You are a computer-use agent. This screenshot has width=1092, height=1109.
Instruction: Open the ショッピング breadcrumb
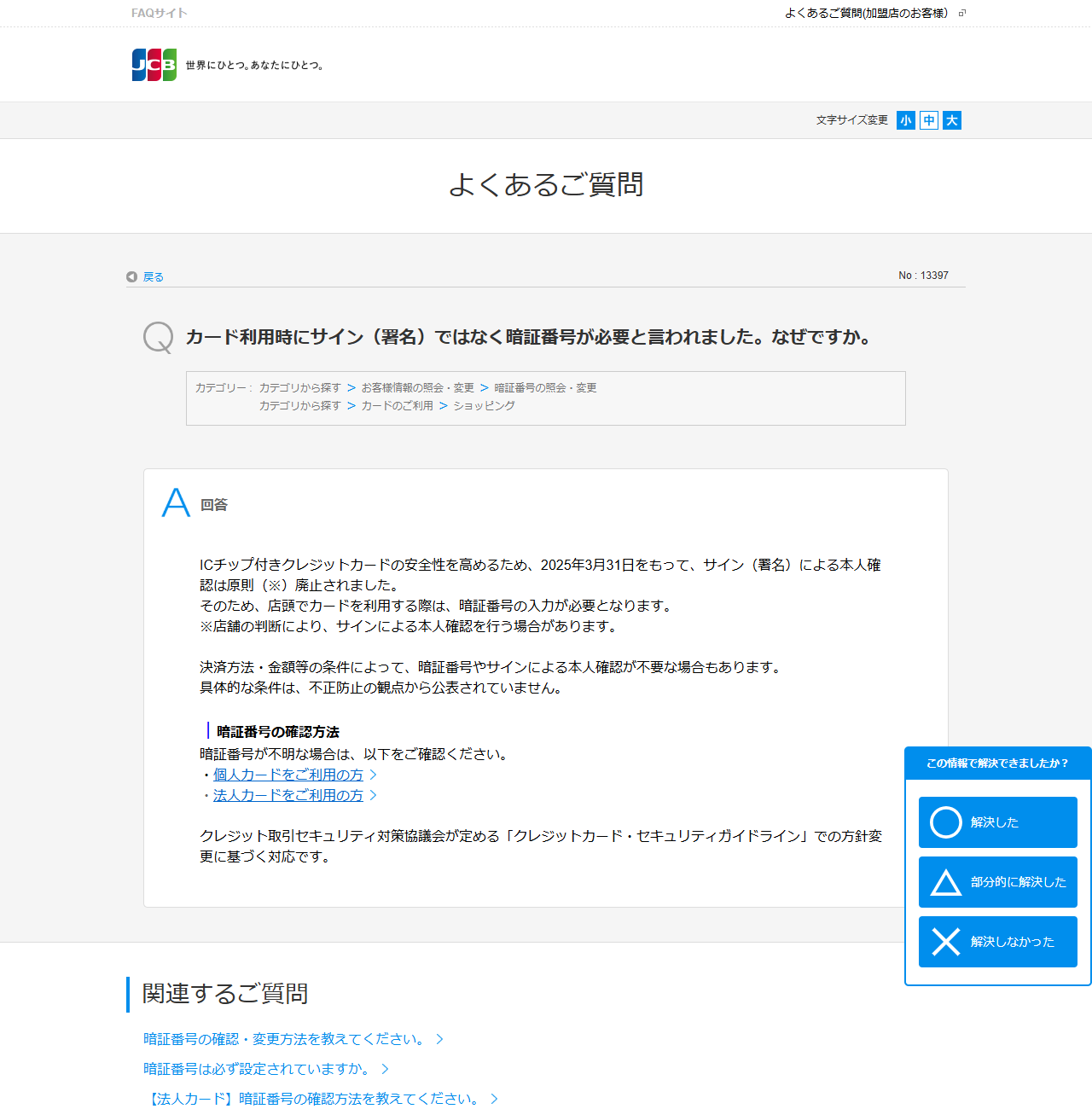[484, 405]
